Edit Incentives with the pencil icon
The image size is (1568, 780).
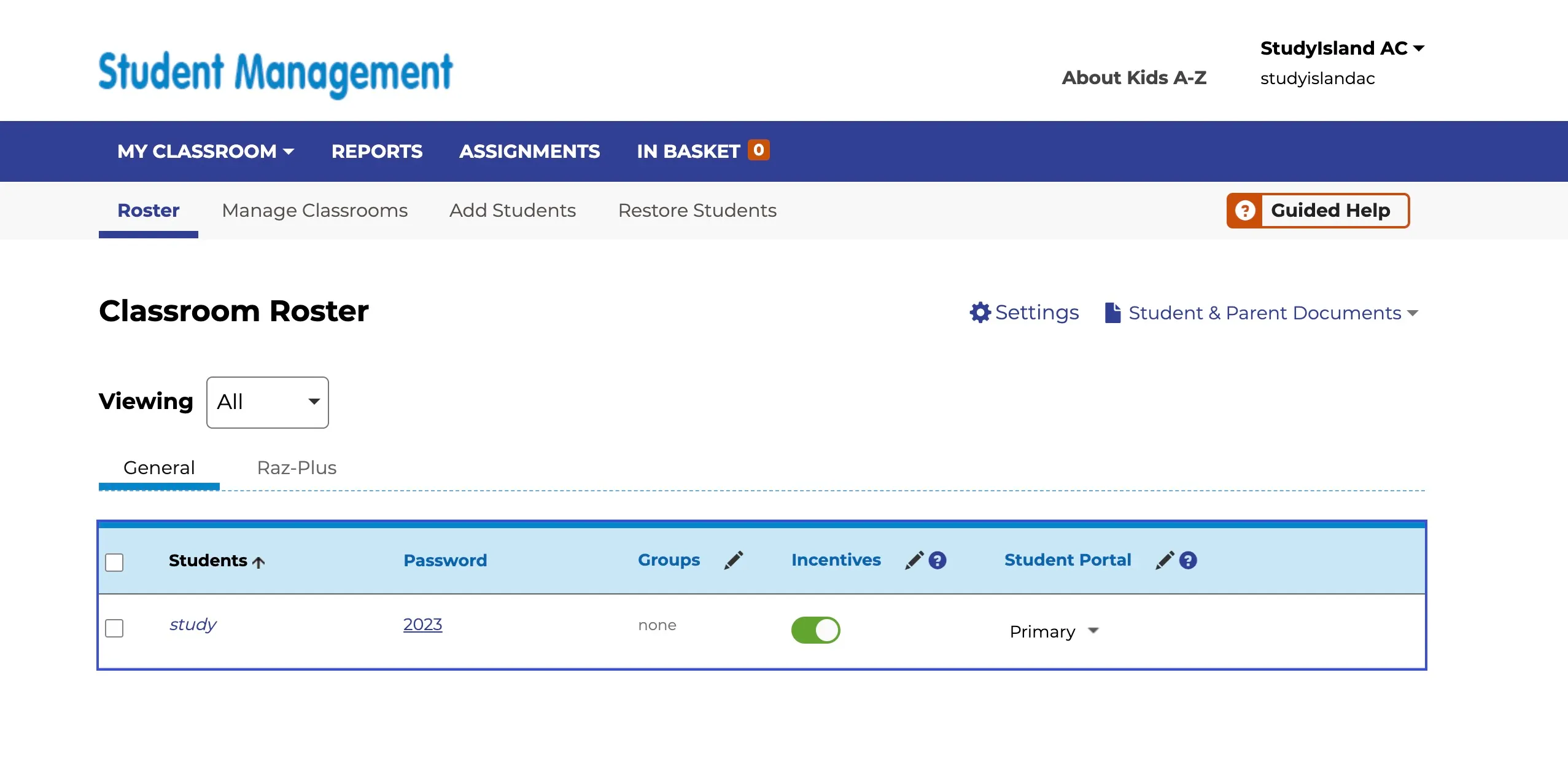[914, 560]
